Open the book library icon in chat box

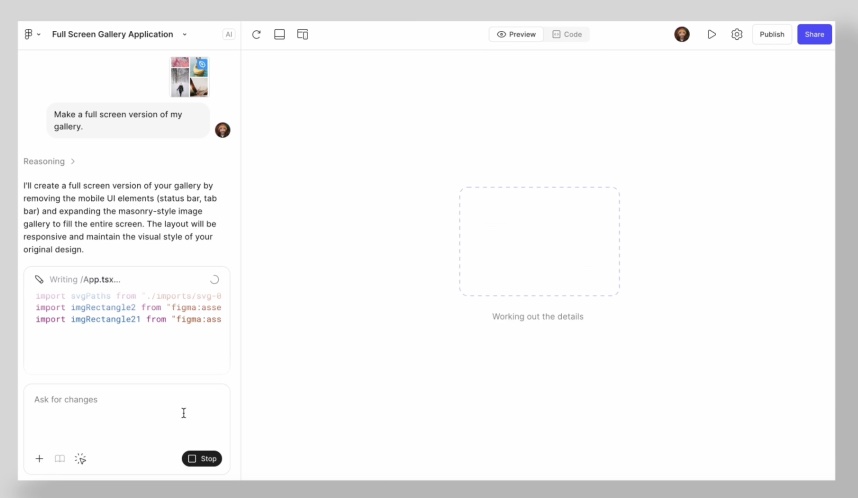[x=60, y=459]
